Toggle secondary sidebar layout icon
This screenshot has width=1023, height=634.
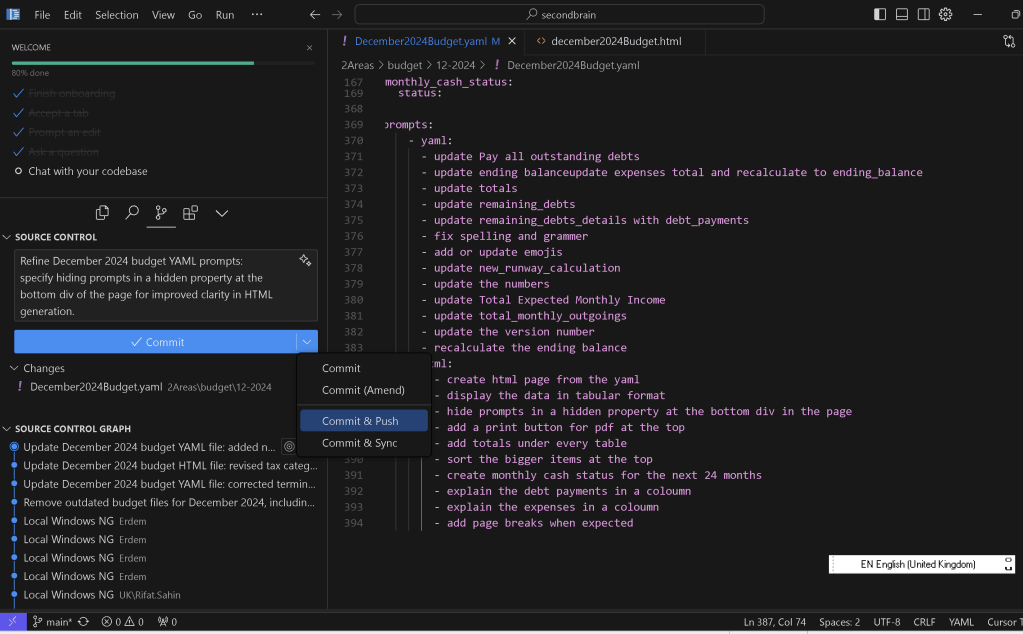[923, 14]
